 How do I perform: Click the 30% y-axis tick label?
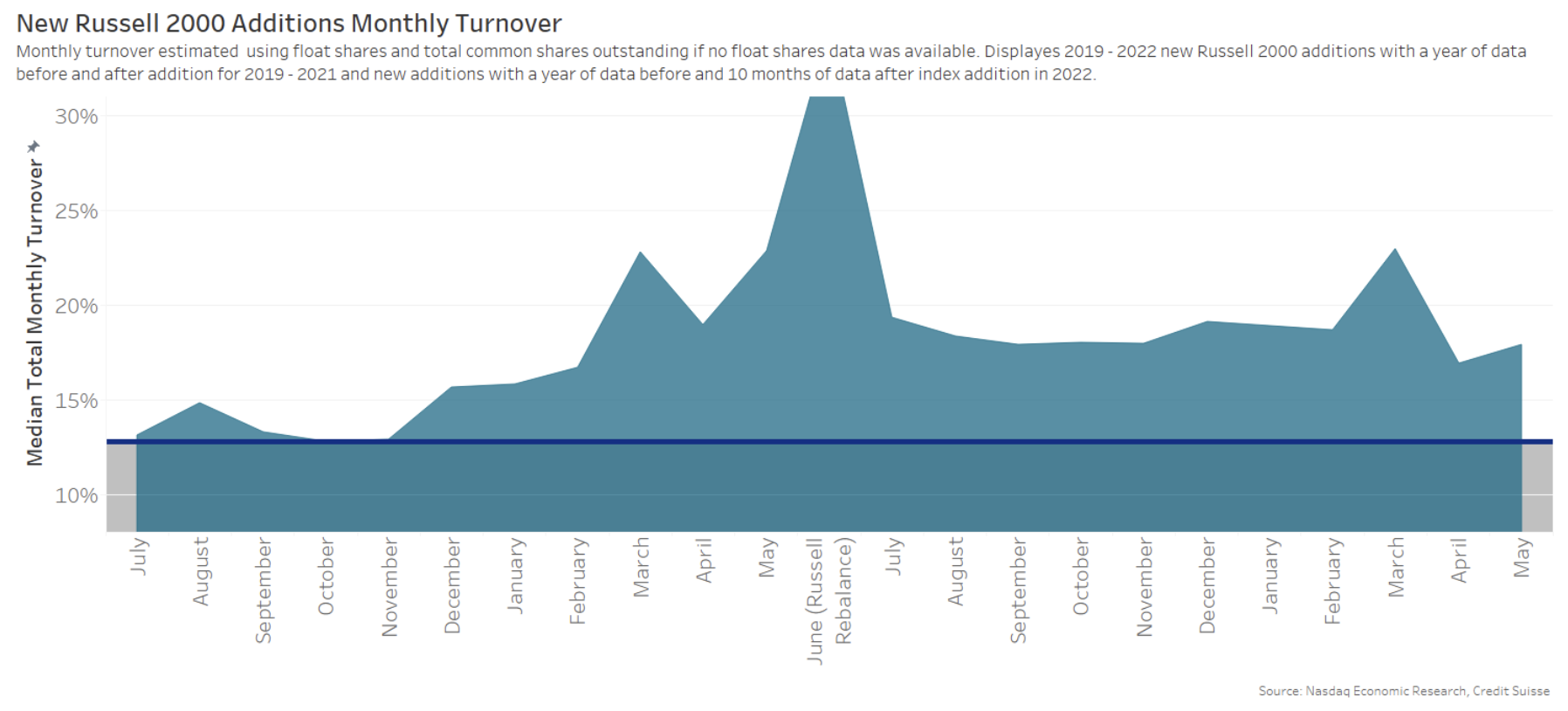pyautogui.click(x=76, y=117)
